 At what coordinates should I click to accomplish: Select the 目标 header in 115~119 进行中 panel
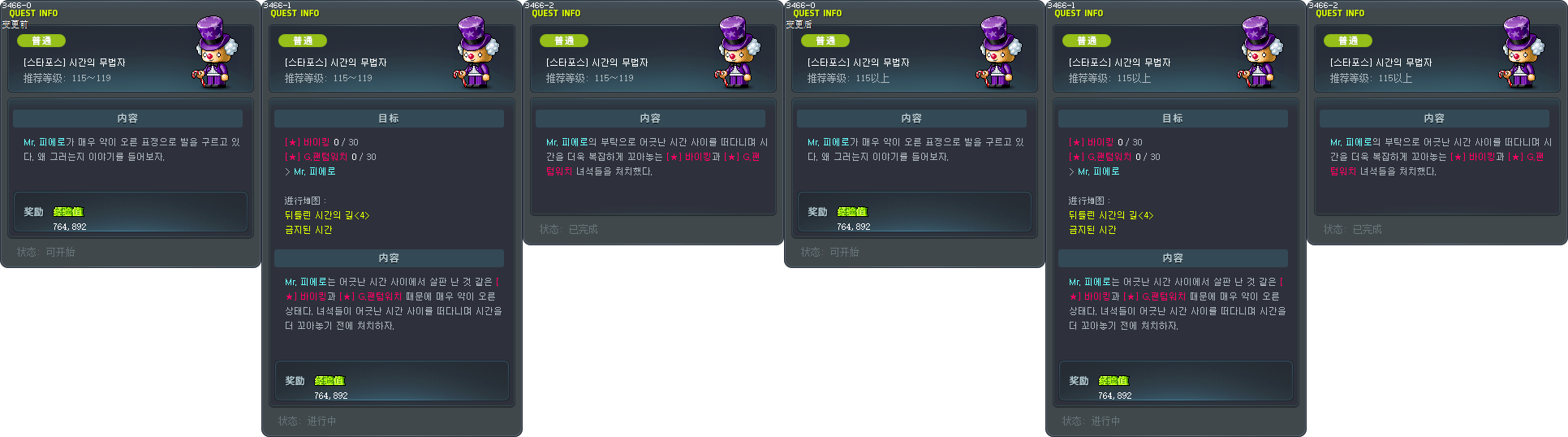tap(389, 119)
